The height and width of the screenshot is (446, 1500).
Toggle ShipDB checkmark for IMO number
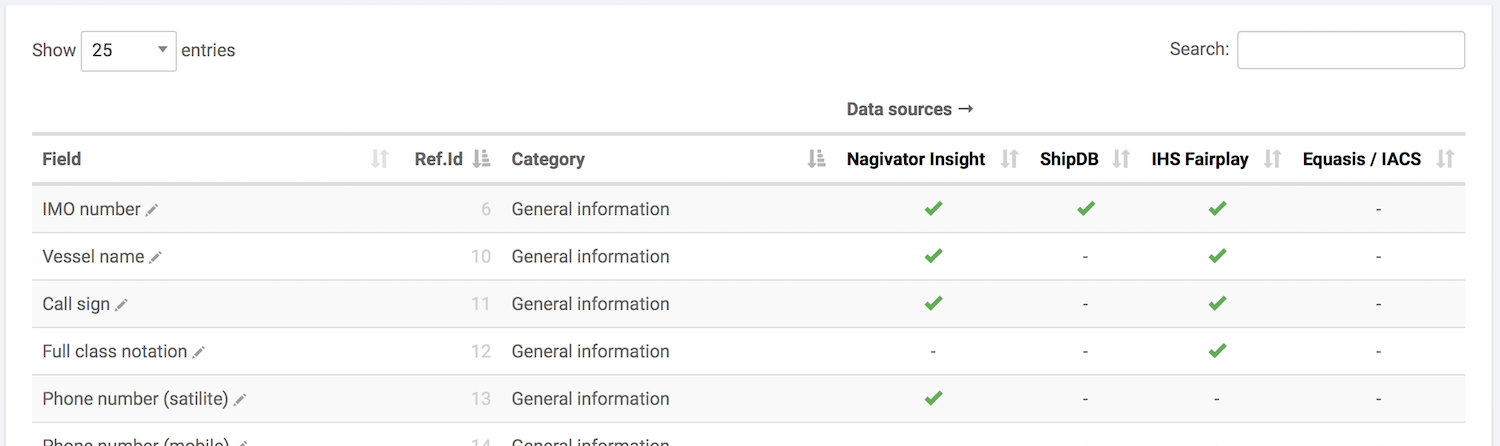(x=1085, y=209)
